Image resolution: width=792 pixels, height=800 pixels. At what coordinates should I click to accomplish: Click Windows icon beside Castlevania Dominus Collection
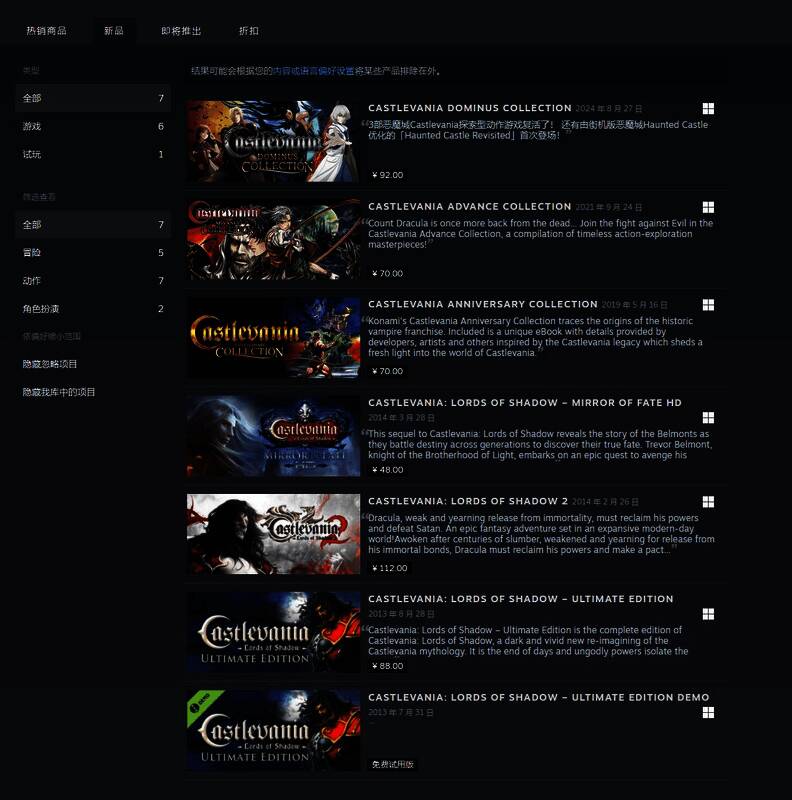click(x=708, y=109)
